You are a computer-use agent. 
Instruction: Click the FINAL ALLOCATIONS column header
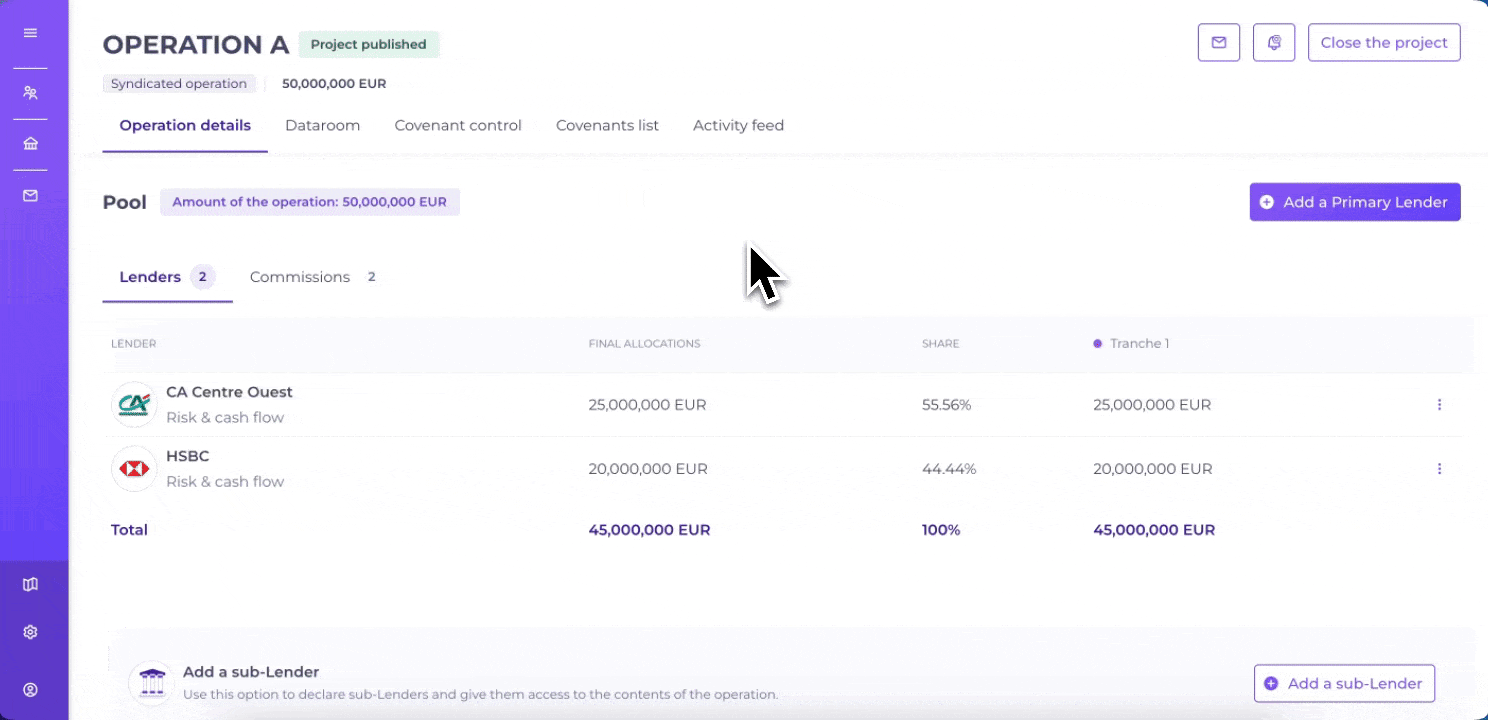[x=644, y=344]
